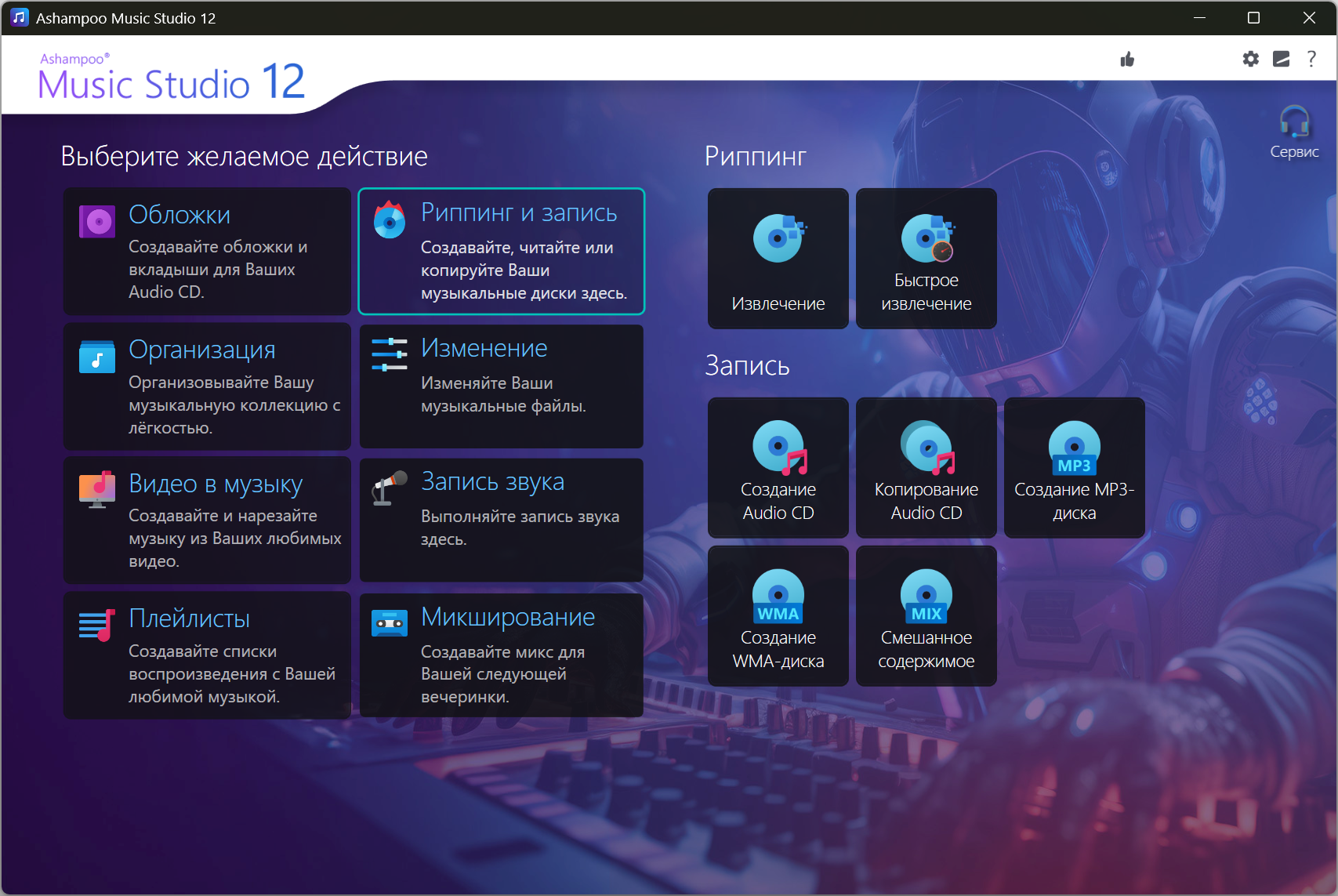Image resolution: width=1338 pixels, height=896 pixels.
Task: Start Извлечение disc ripping tile
Action: click(778, 259)
